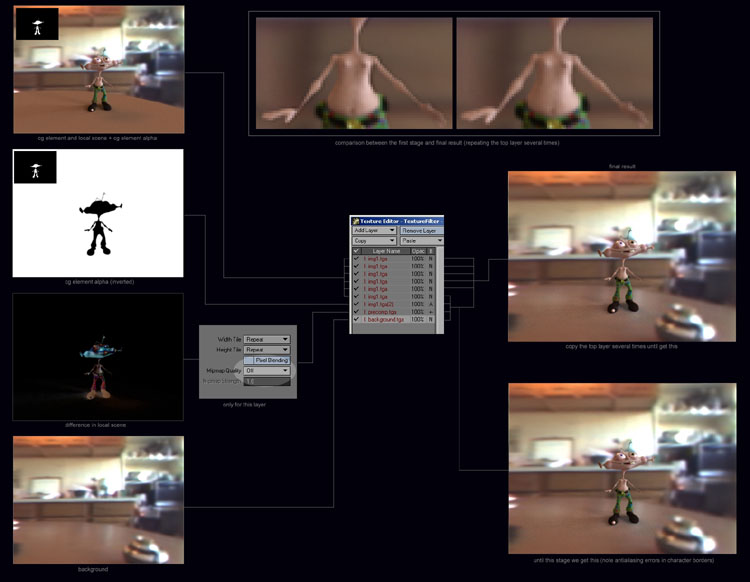The width and height of the screenshot is (750, 582).
Task: Select the background.tga layer name
Action: (386, 319)
